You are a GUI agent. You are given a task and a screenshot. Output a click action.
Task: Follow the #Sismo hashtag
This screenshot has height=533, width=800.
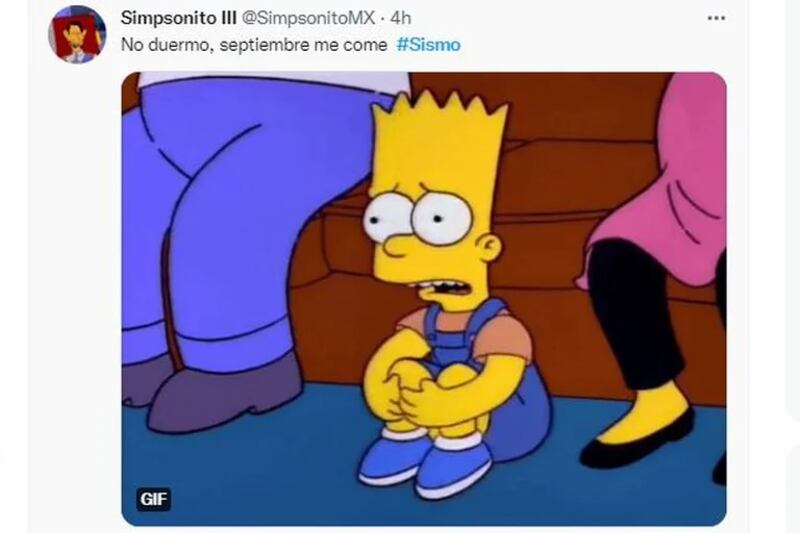(x=429, y=45)
